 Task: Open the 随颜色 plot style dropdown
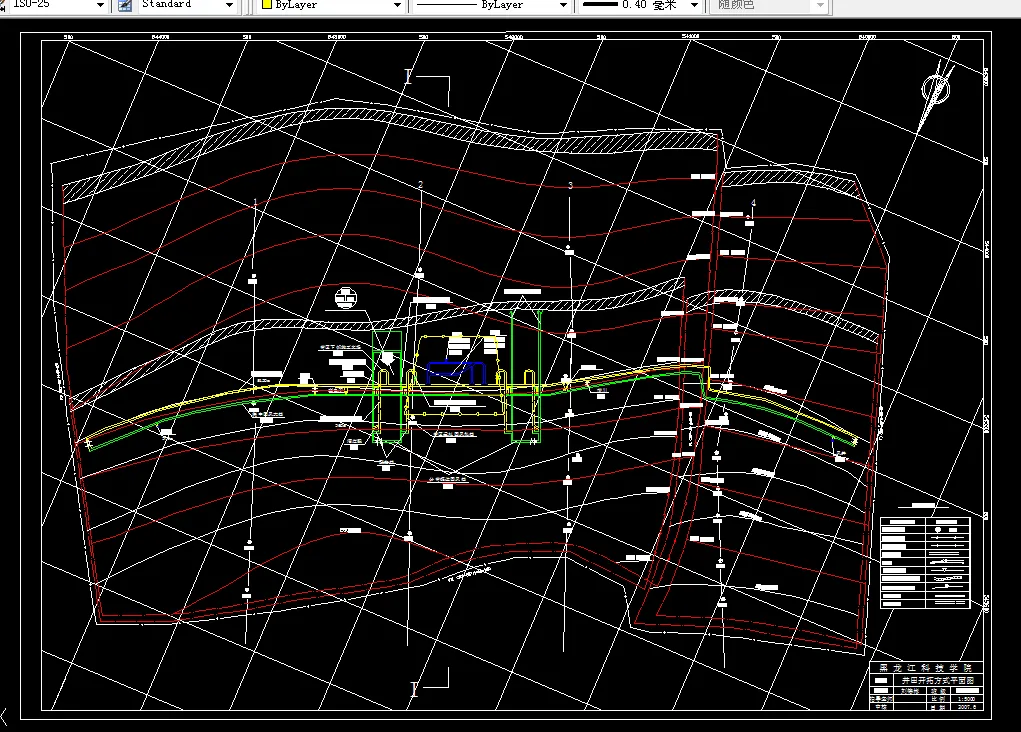(x=820, y=5)
